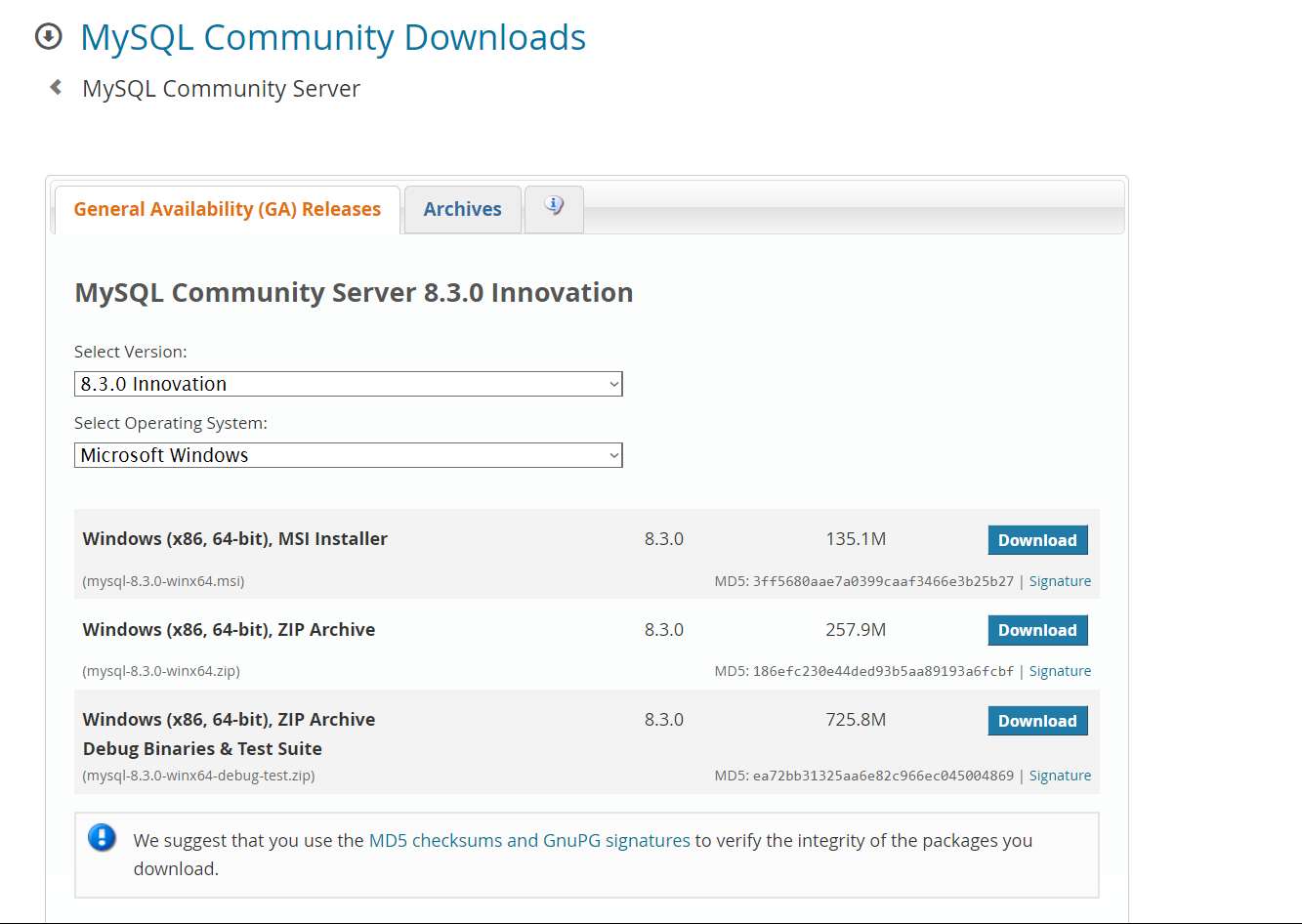Open the Select Version dropdown

coord(349,384)
